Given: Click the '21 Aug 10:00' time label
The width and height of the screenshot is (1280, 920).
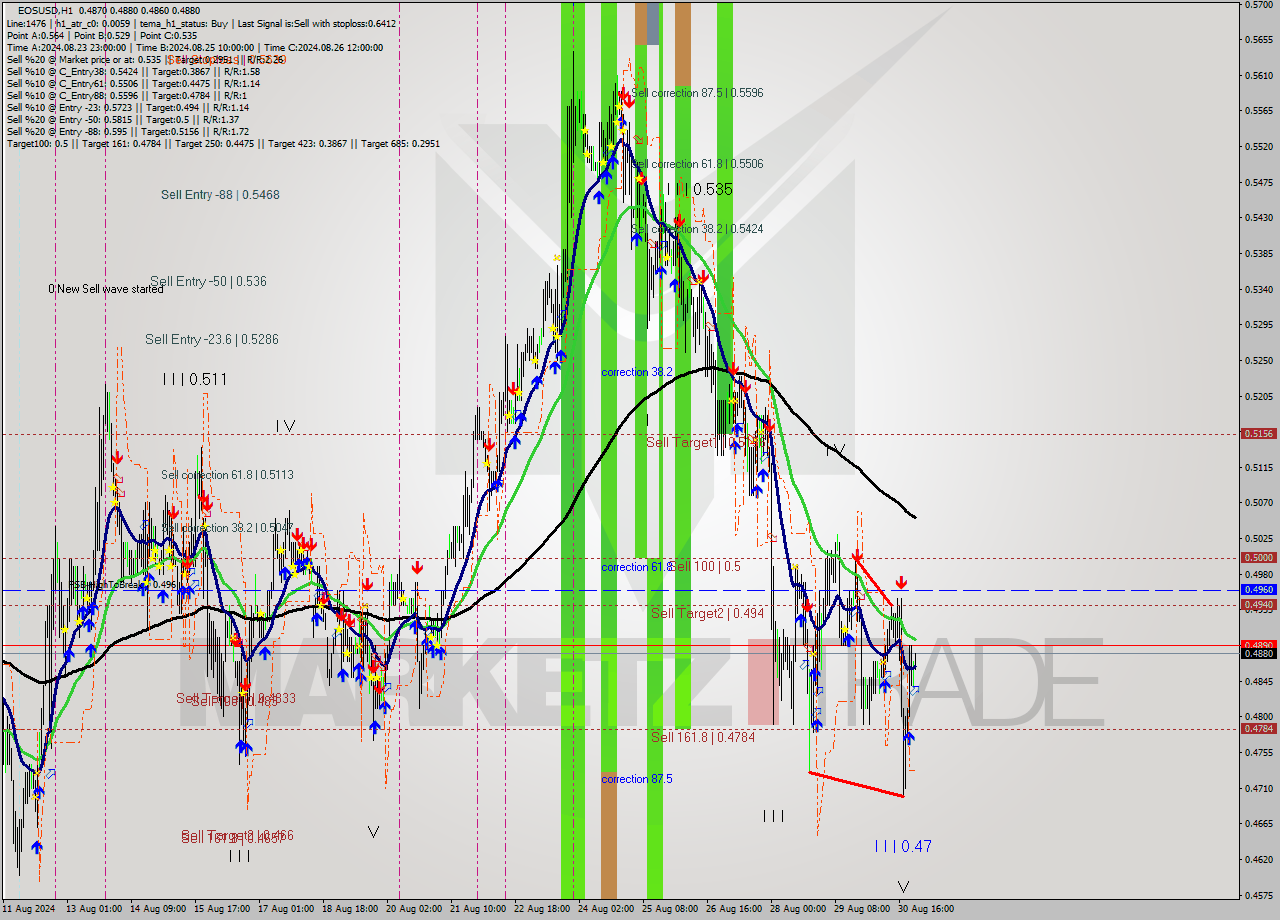Looking at the screenshot, I should (x=478, y=909).
